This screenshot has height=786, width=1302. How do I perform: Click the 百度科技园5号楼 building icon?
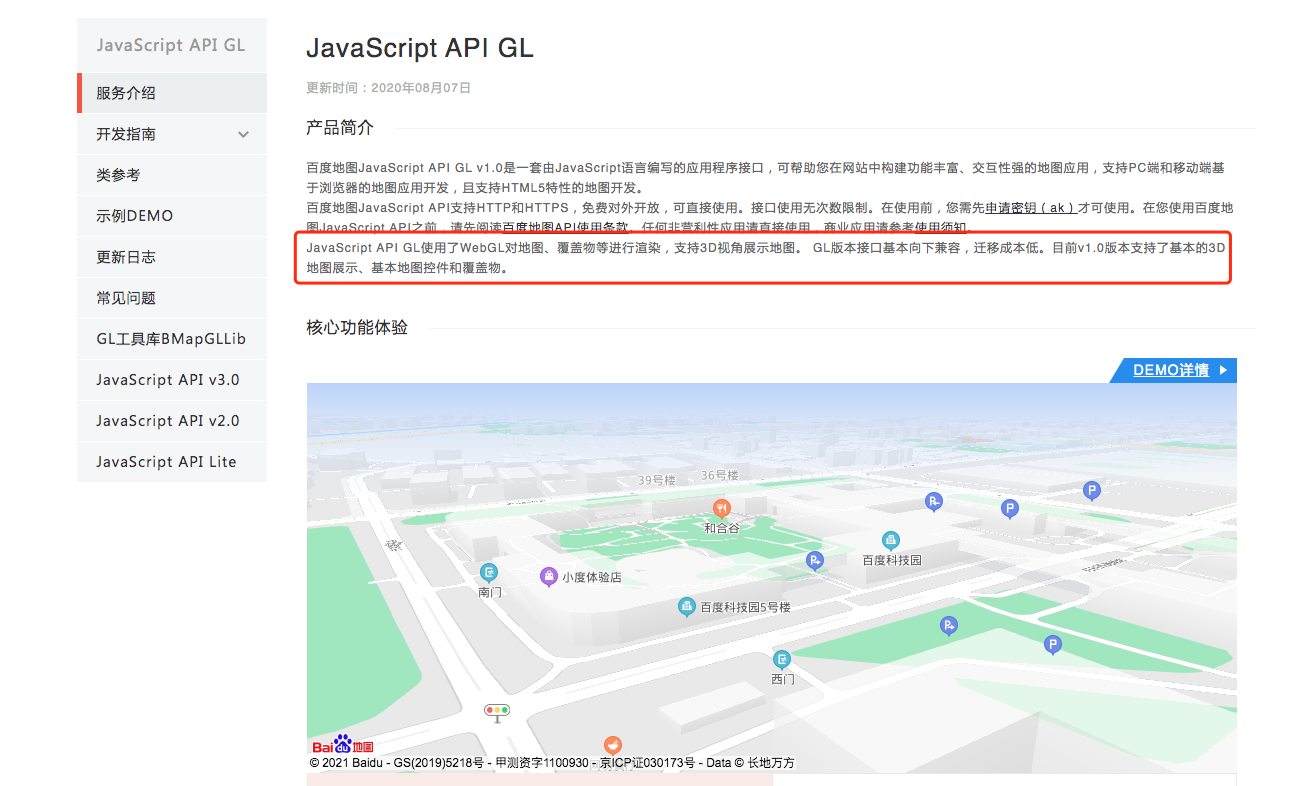point(687,606)
